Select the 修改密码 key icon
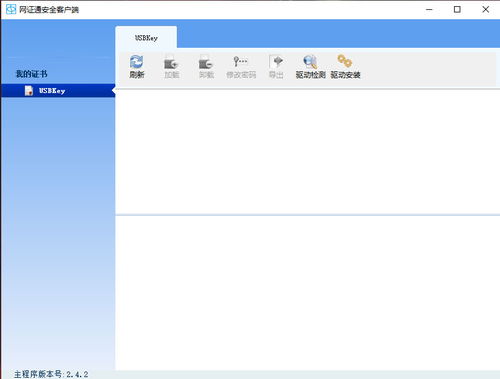 [x=241, y=61]
